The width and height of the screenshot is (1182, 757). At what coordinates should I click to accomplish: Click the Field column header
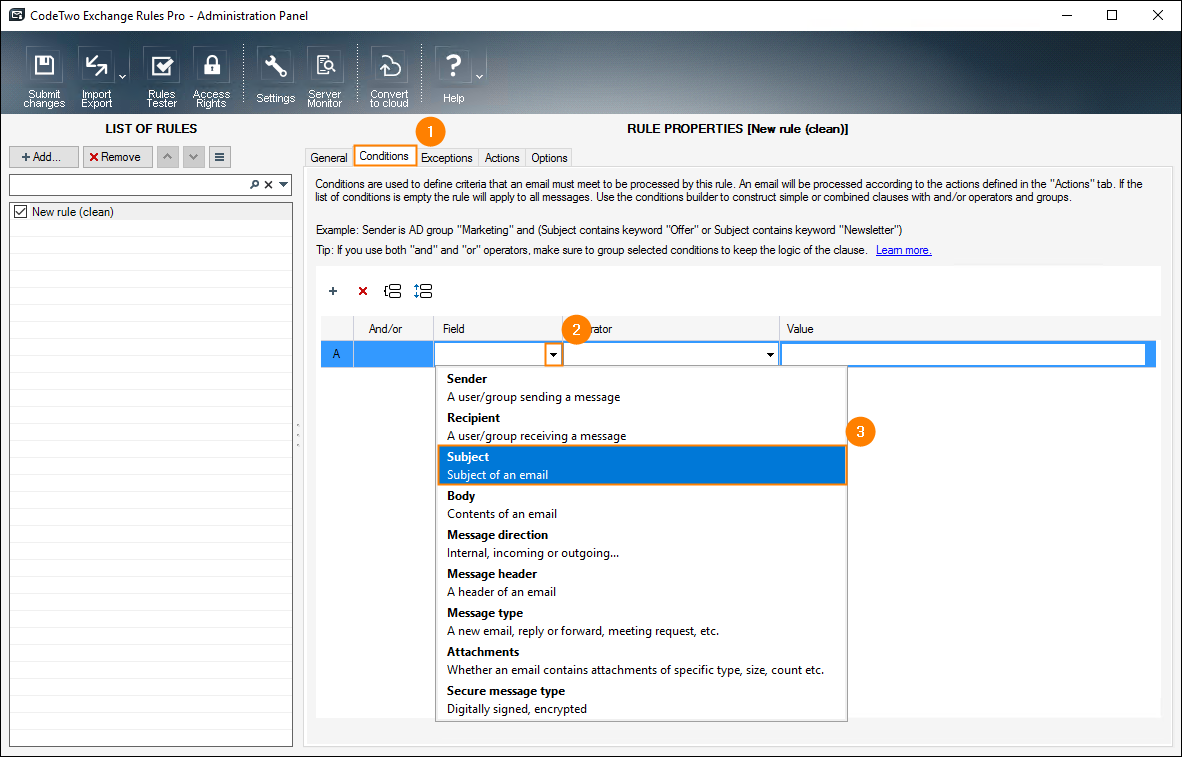(x=498, y=329)
